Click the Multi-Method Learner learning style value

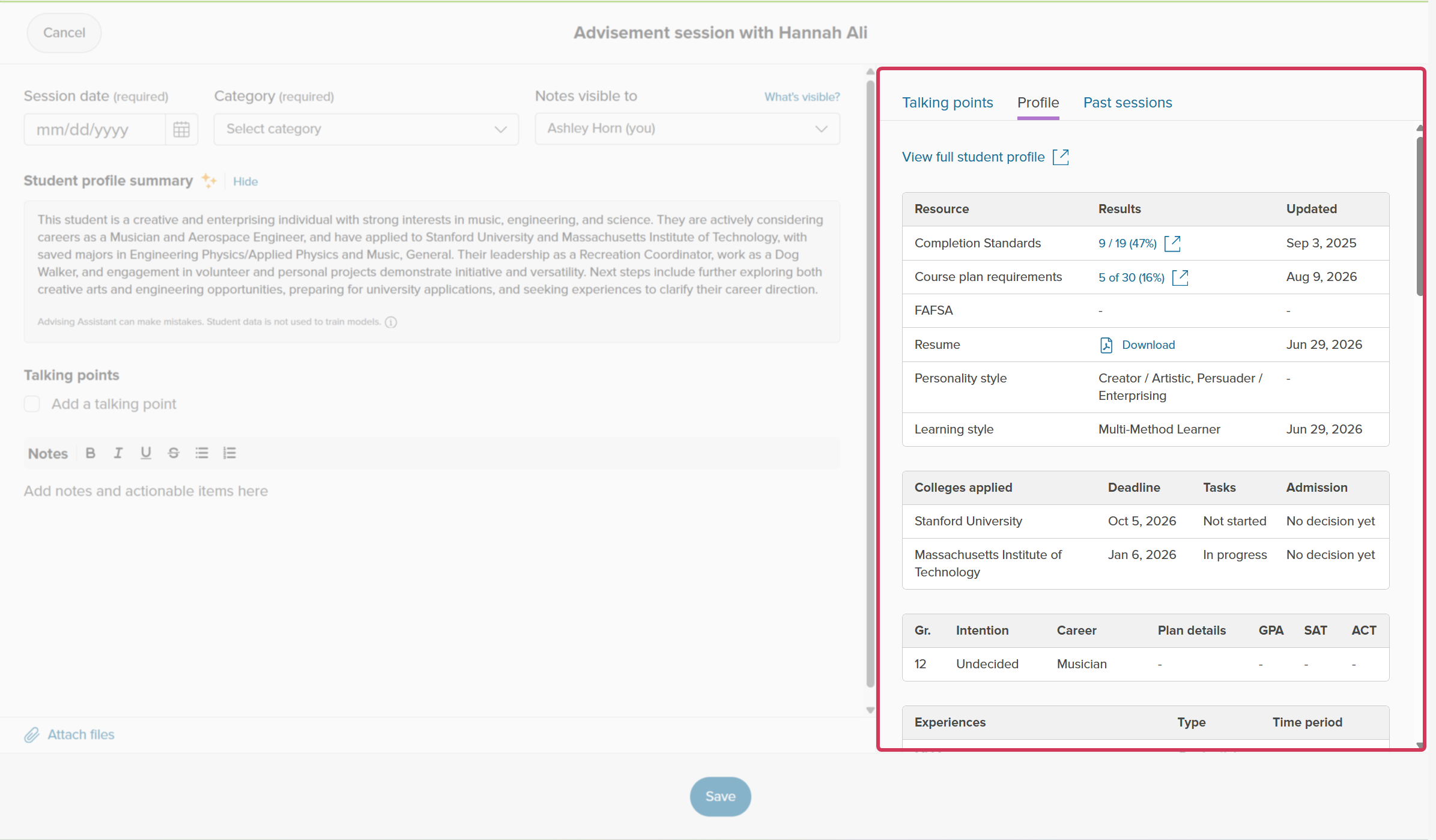[1159, 429]
